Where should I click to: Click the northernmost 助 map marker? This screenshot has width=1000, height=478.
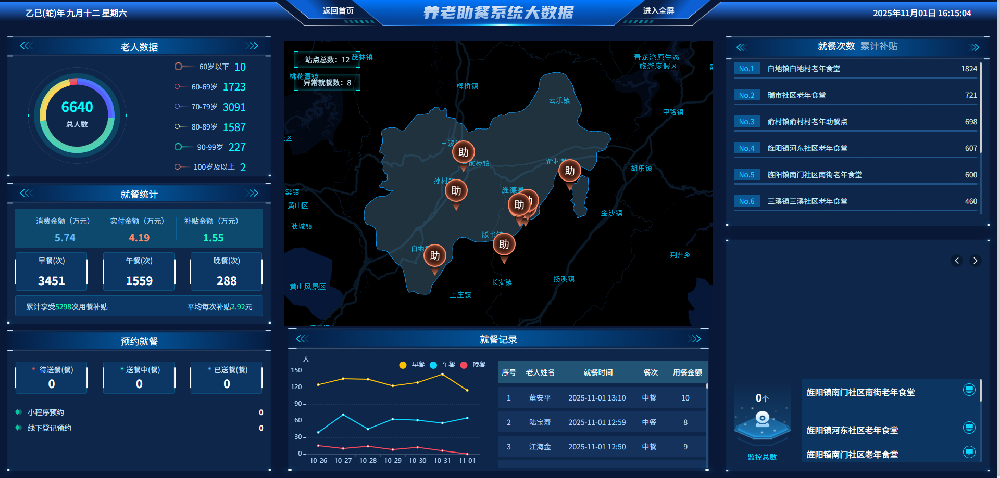461,152
